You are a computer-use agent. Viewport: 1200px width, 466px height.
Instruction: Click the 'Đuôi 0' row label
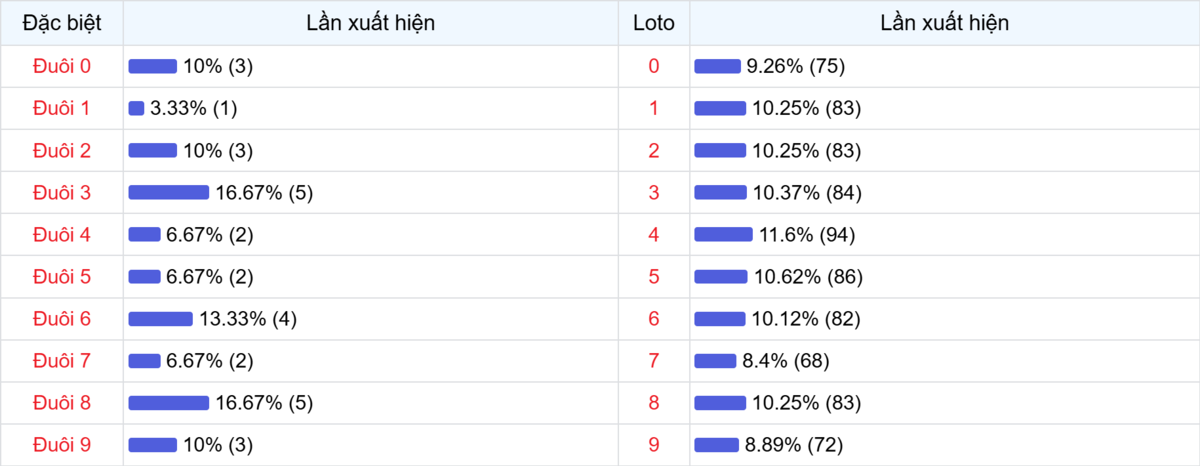62,66
